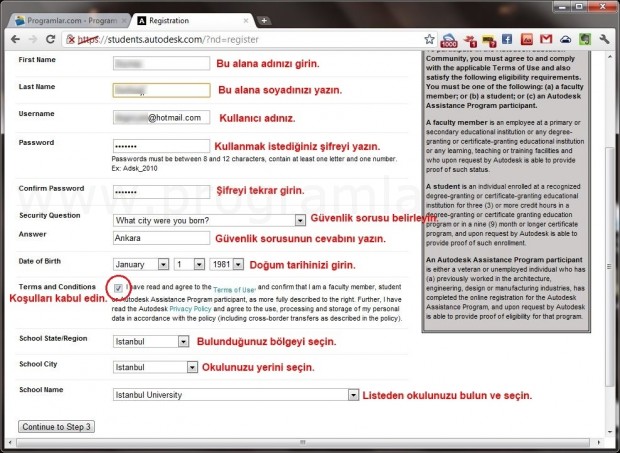This screenshot has height=453, width=620.
Task: Click the horizontal scrollbar thumb
Action: tap(302, 442)
